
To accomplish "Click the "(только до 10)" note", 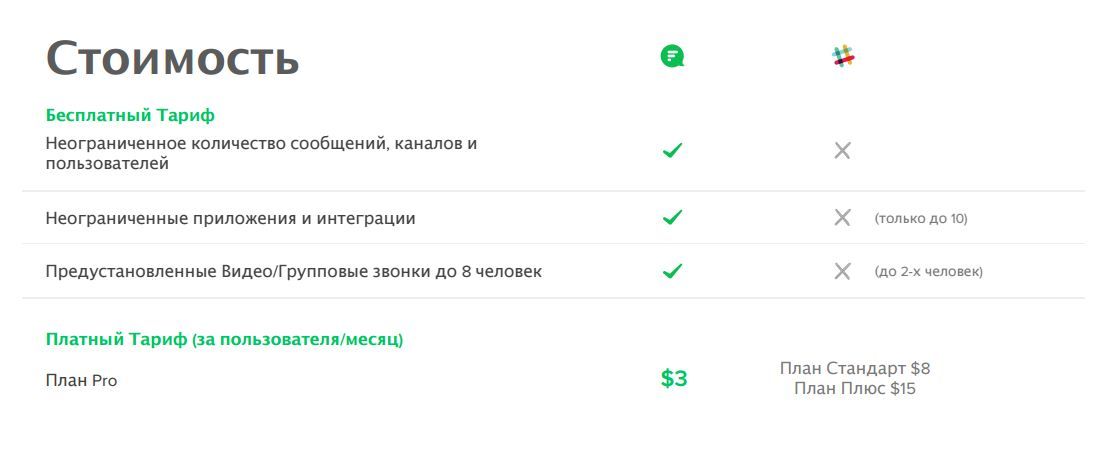I will pos(920,218).
